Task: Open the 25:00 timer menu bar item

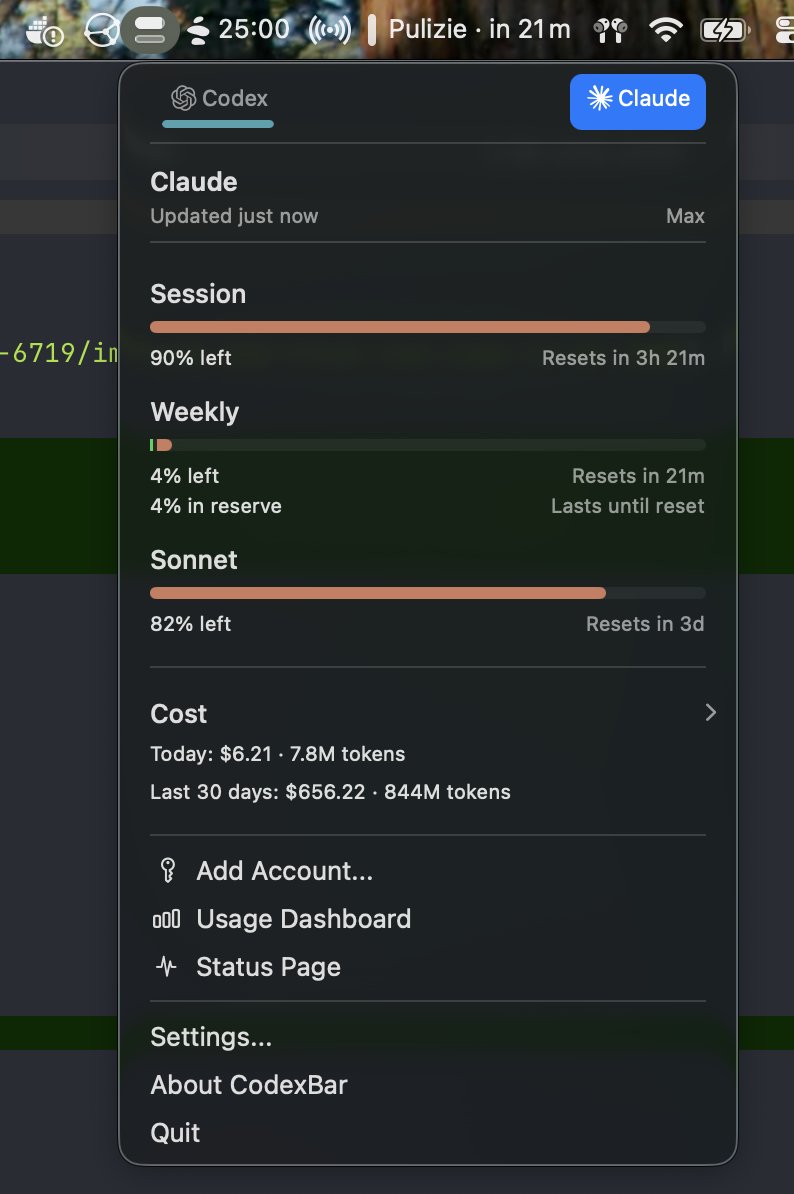Action: [x=238, y=30]
